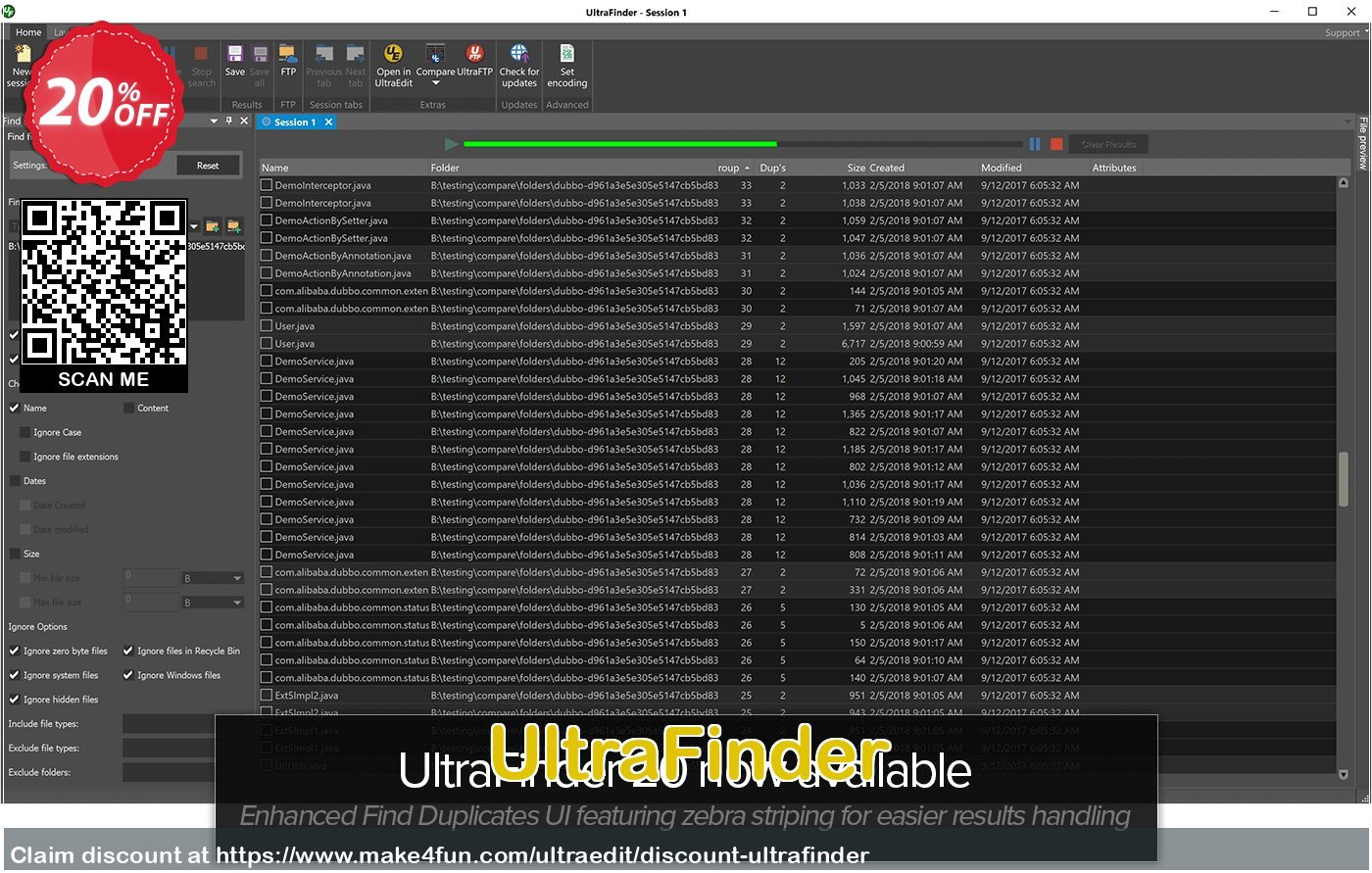Launch UltraFTP from the Extras group
Viewport: 1372px width, 873px height.
[x=474, y=60]
